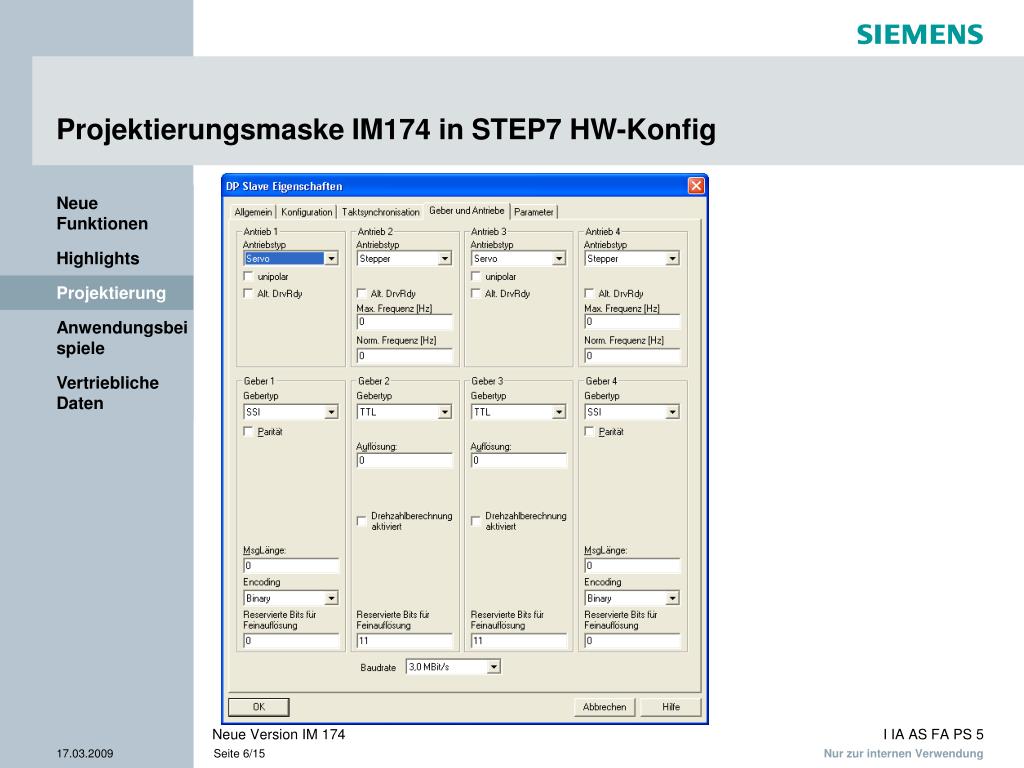Select the Taktsynchronisation tab
This screenshot has height=768, width=1024.
[380, 212]
